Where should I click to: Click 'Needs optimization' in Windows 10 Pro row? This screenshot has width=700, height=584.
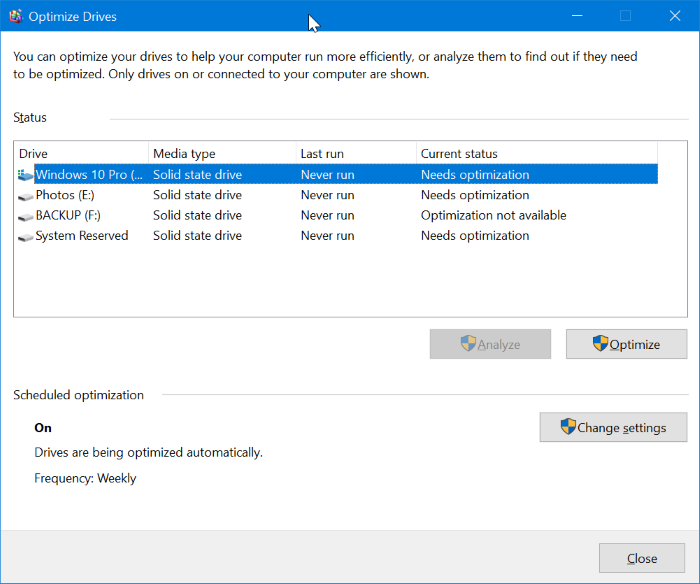[475, 175]
